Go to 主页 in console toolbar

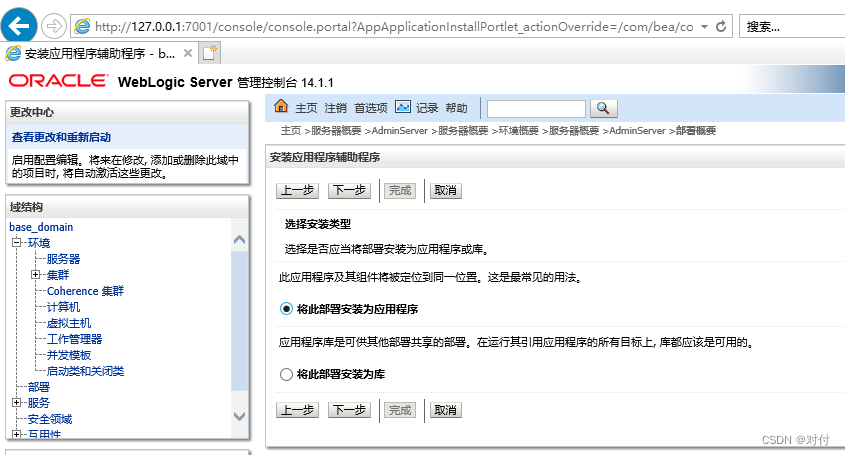pos(306,108)
